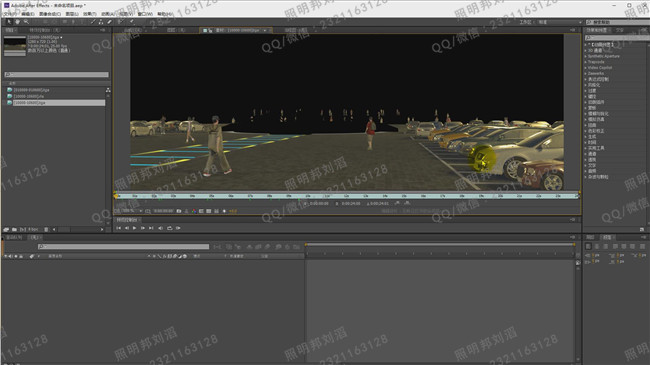Screen dimensions: 650x365
Task: Click the search help field at top right
Action: 618,22
